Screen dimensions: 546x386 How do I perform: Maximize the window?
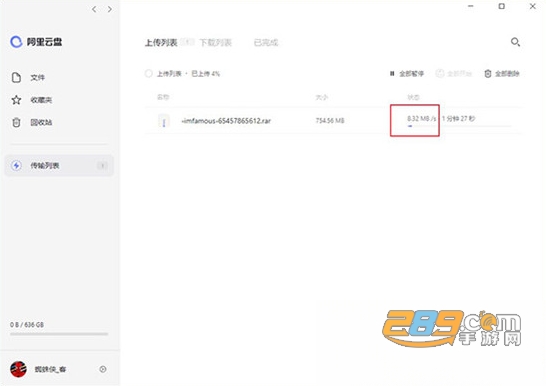point(502,6)
